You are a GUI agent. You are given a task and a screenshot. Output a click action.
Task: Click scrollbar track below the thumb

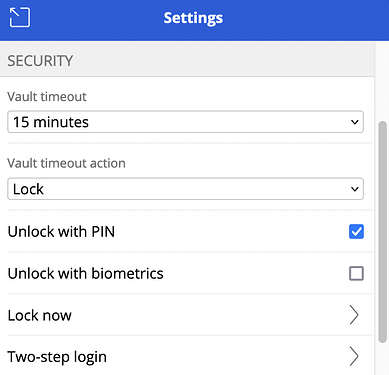click(x=383, y=359)
